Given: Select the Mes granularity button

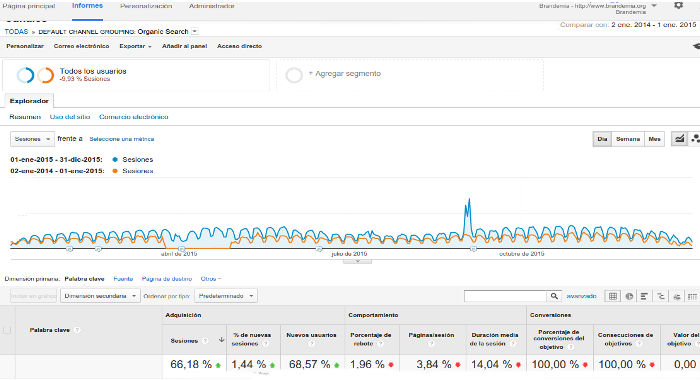Looking at the screenshot, I should (x=654, y=139).
